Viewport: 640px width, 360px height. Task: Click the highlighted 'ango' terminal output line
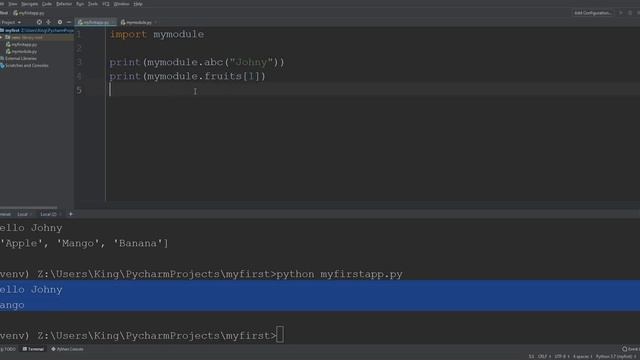(12, 305)
